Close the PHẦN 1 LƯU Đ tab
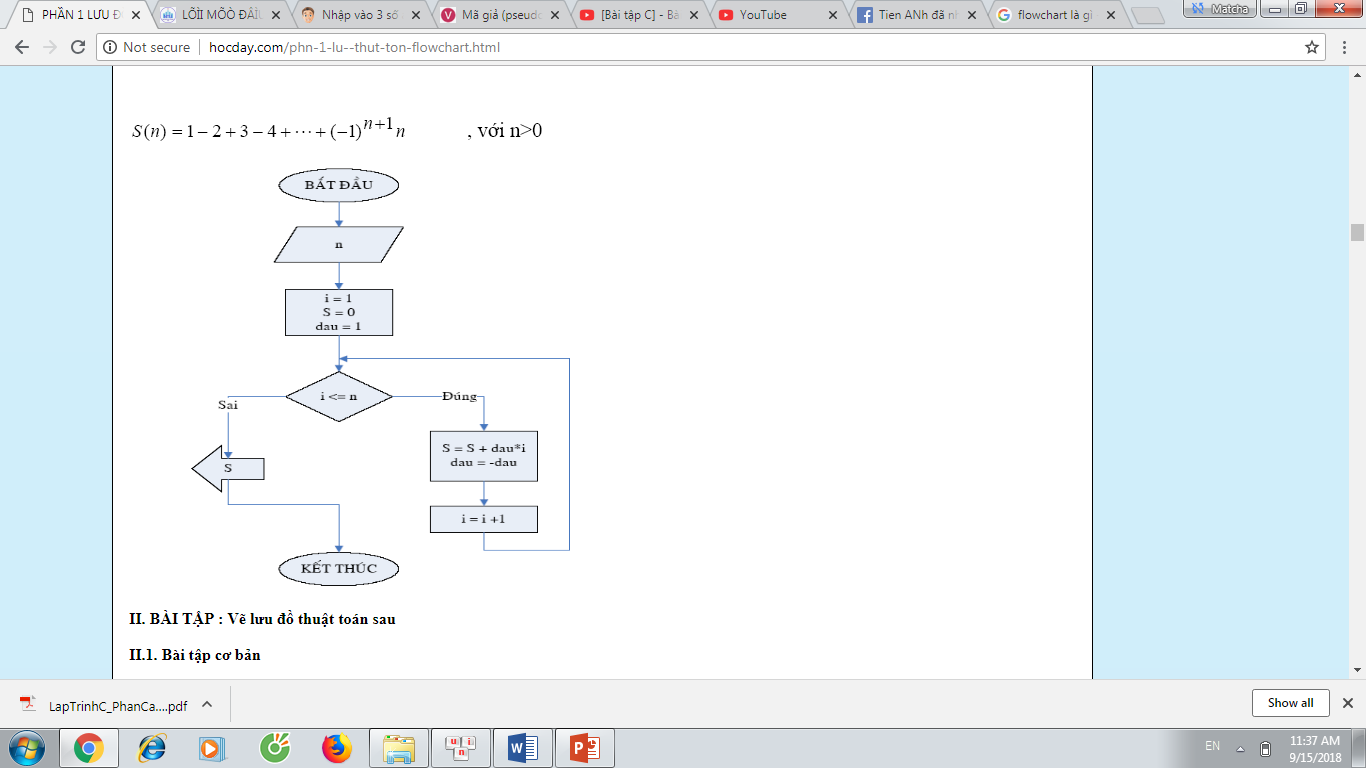1366x768 pixels. pyautogui.click(x=136, y=16)
